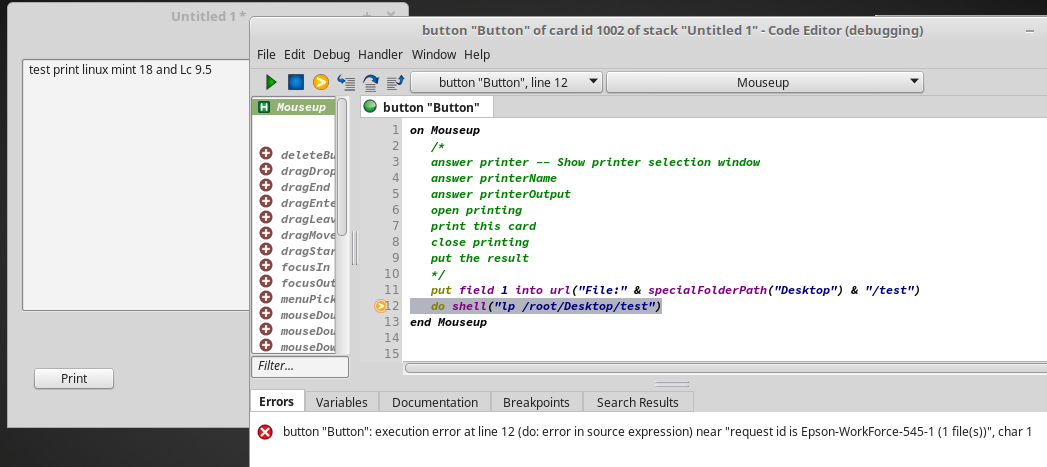Switch to the Breakpoints tab
The width and height of the screenshot is (1047, 467).
(535, 402)
